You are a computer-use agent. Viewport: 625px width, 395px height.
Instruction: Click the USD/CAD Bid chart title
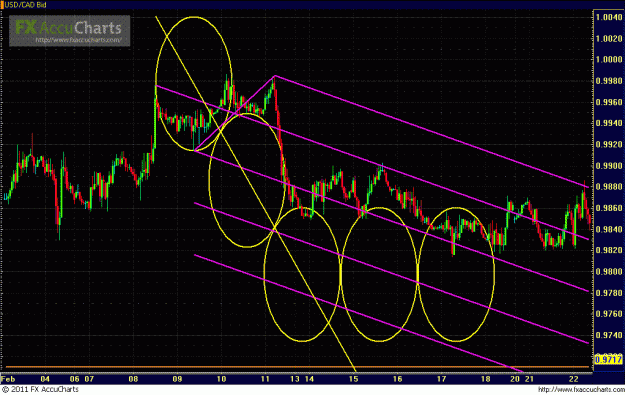[26, 5]
